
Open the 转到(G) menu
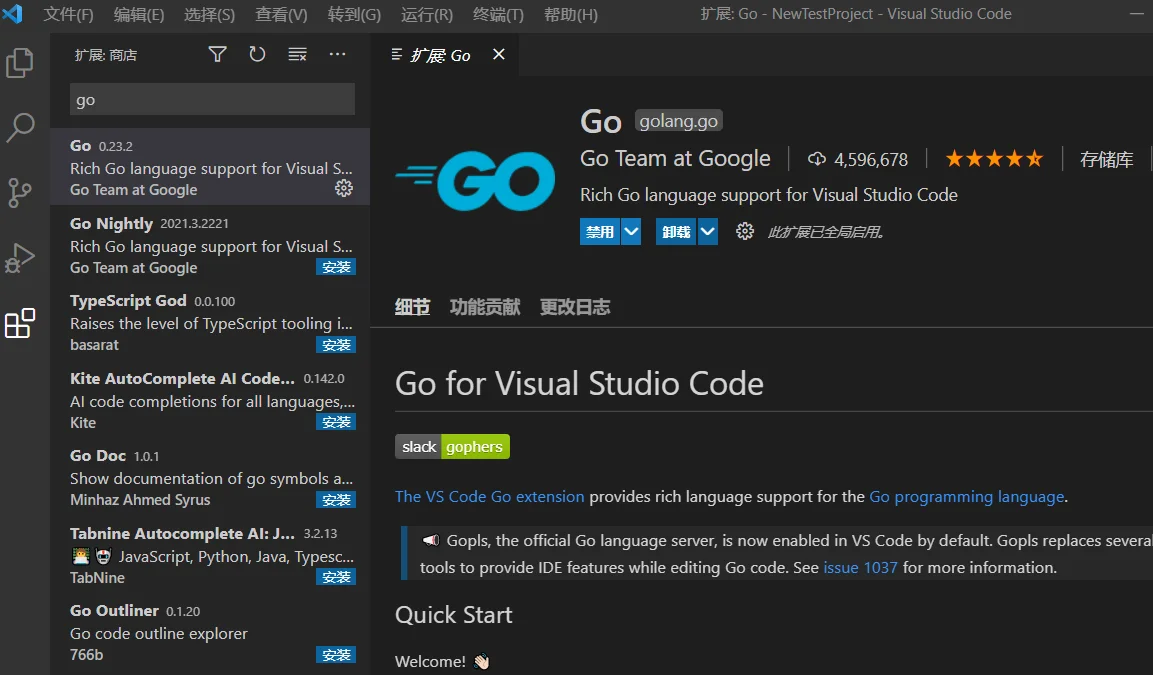354,14
